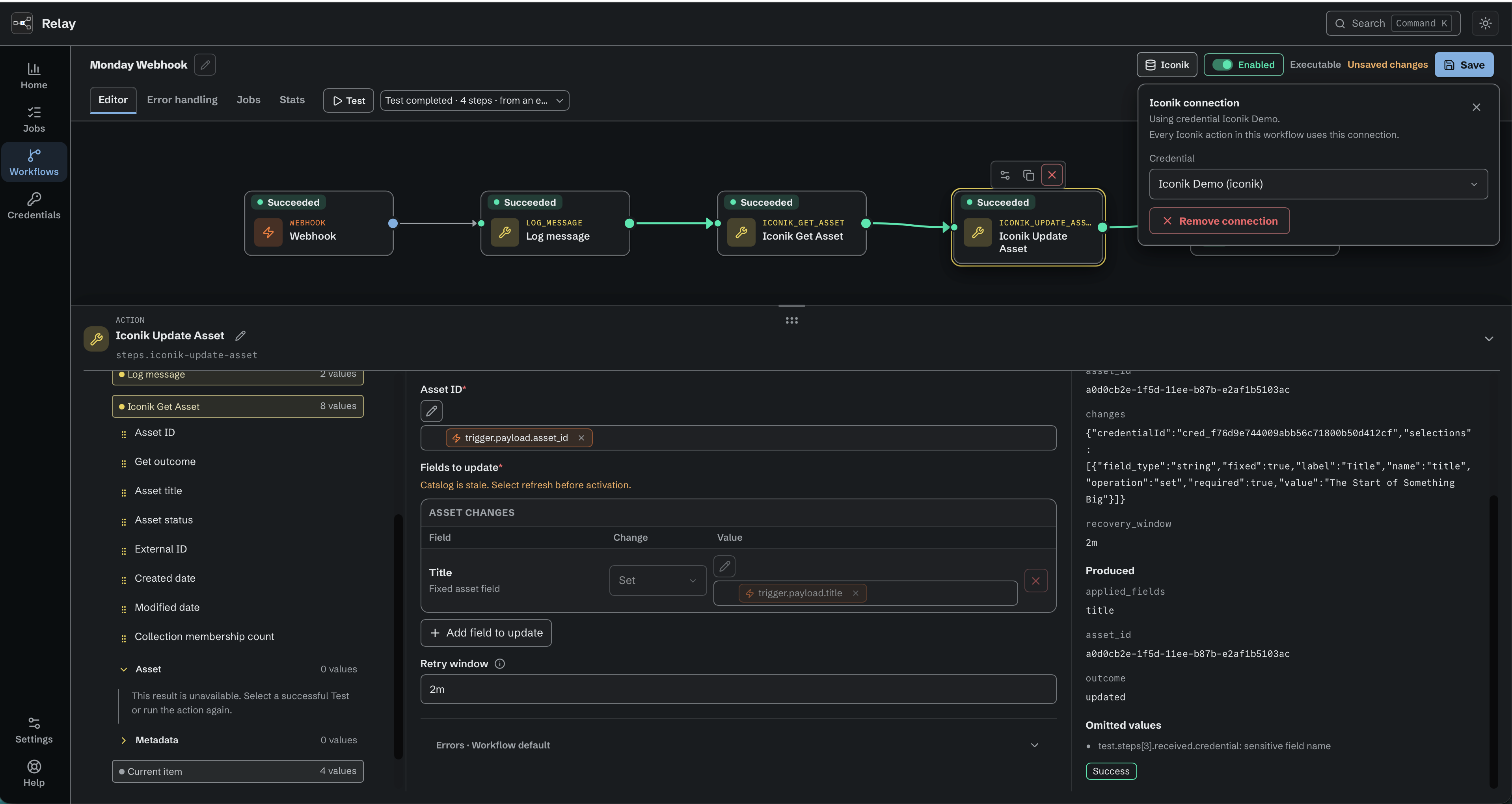The width and height of the screenshot is (1512, 804).
Task: Expand Errors Workflow default section
Action: [738, 745]
